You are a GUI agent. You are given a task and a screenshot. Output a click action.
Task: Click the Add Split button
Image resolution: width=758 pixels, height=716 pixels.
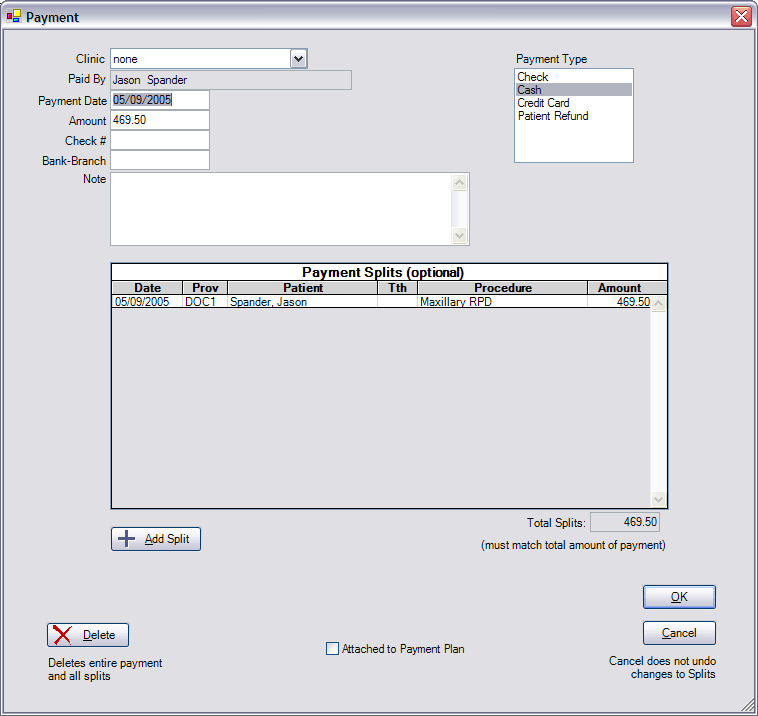pyautogui.click(x=156, y=539)
